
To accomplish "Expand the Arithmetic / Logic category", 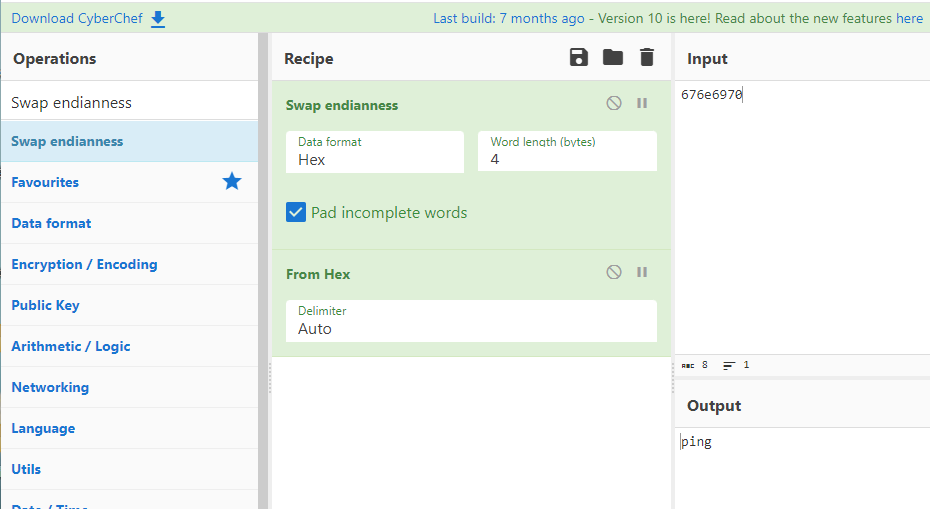I will (x=129, y=346).
